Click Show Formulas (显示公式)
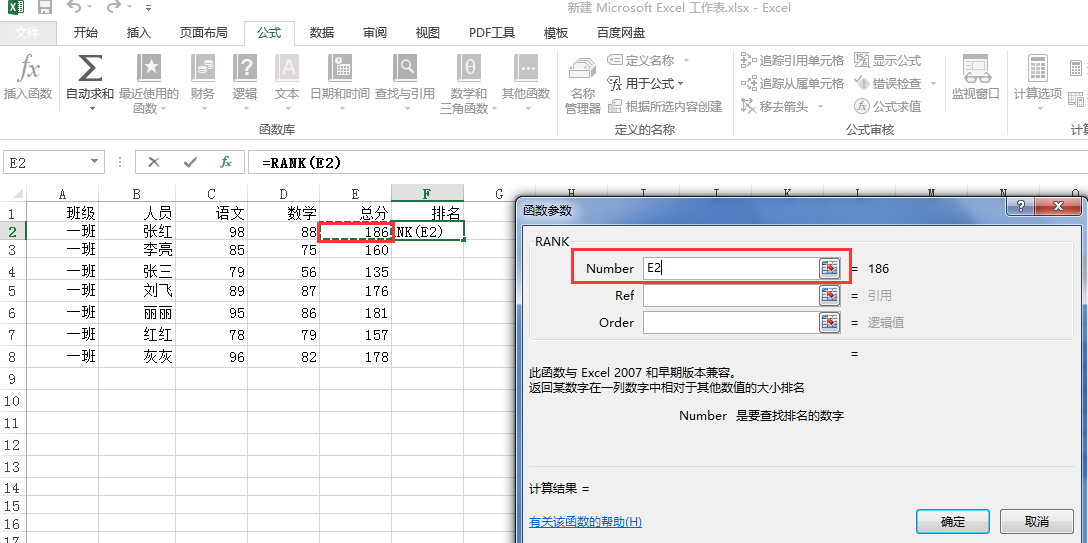1088x543 pixels. point(887,60)
